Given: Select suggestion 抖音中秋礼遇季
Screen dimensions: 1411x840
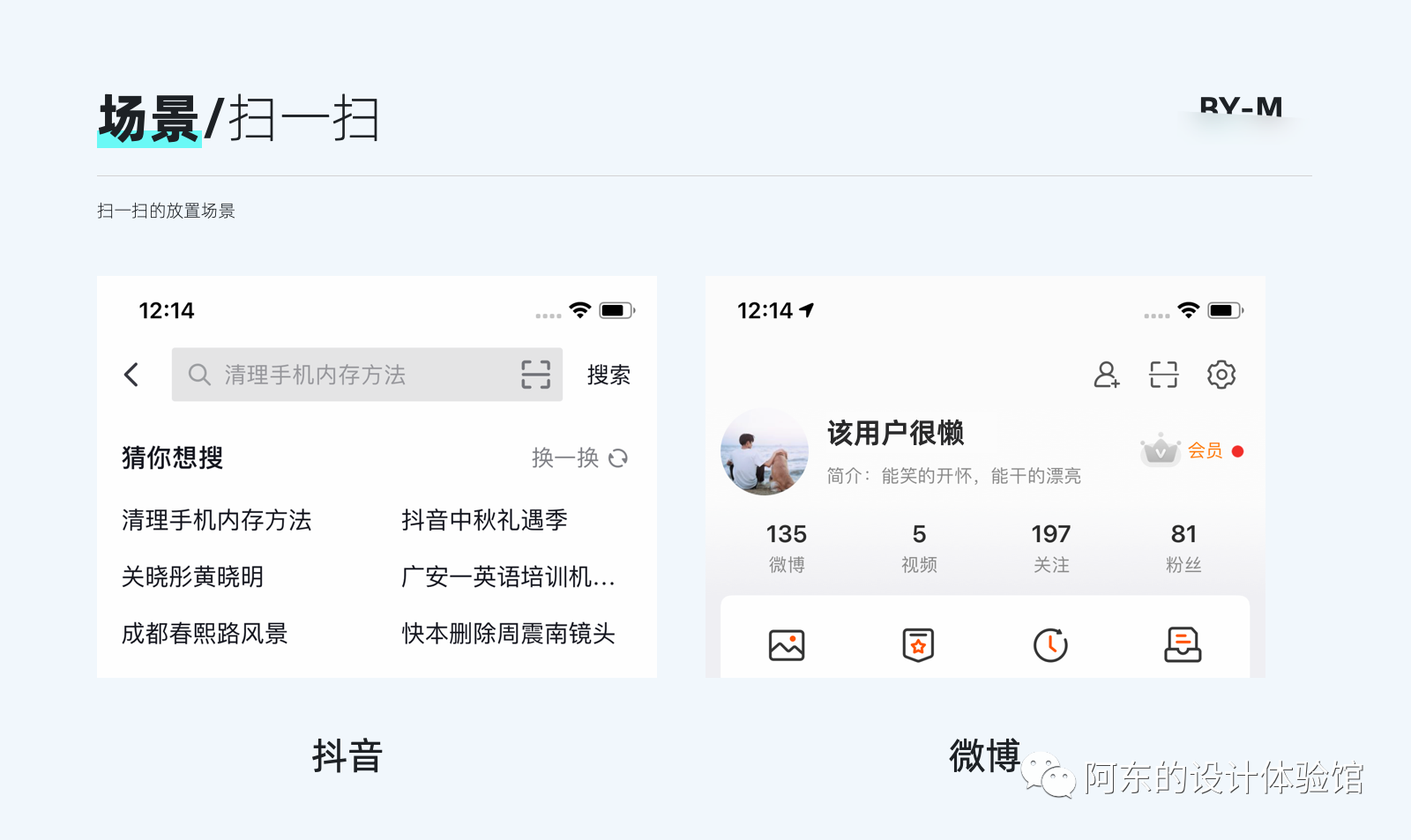Looking at the screenshot, I should (484, 520).
